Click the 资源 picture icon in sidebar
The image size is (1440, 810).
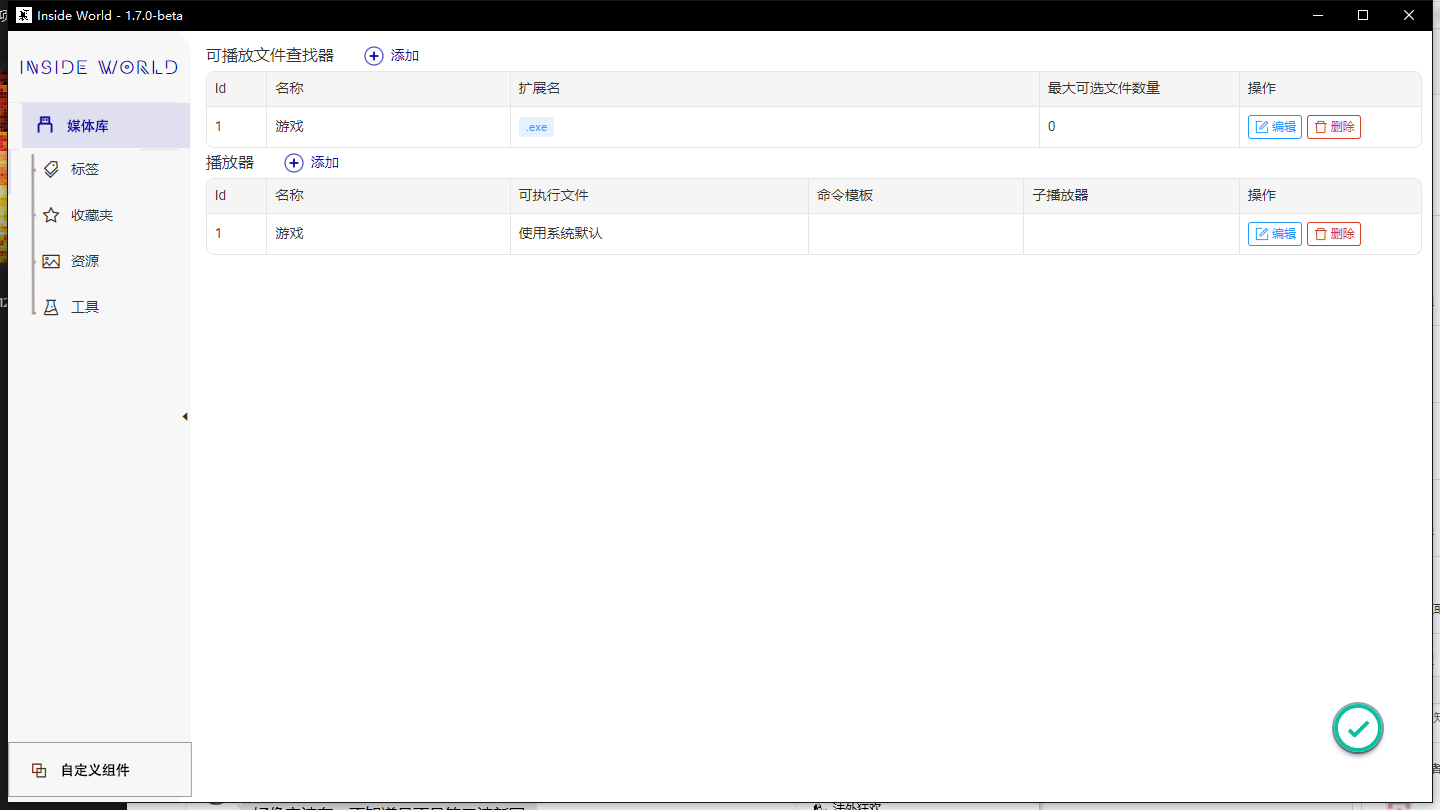(51, 261)
